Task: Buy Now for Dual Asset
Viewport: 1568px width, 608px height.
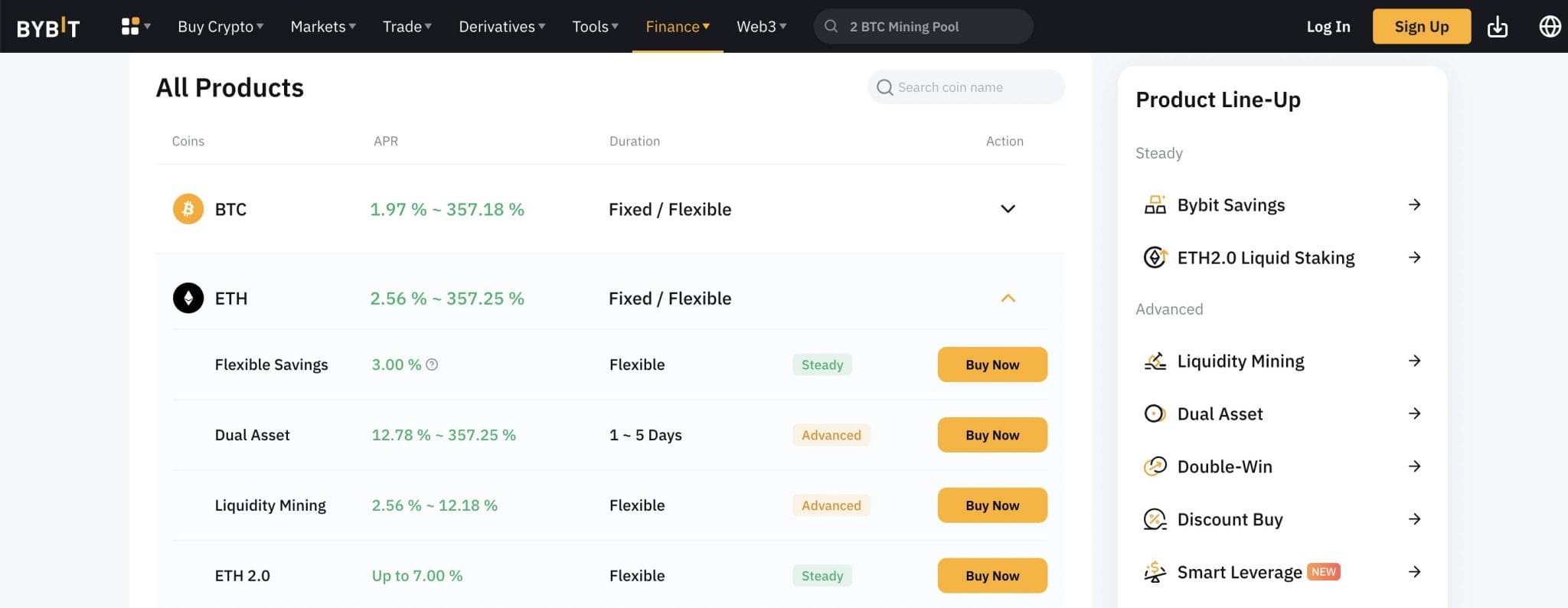Action: [x=992, y=436]
